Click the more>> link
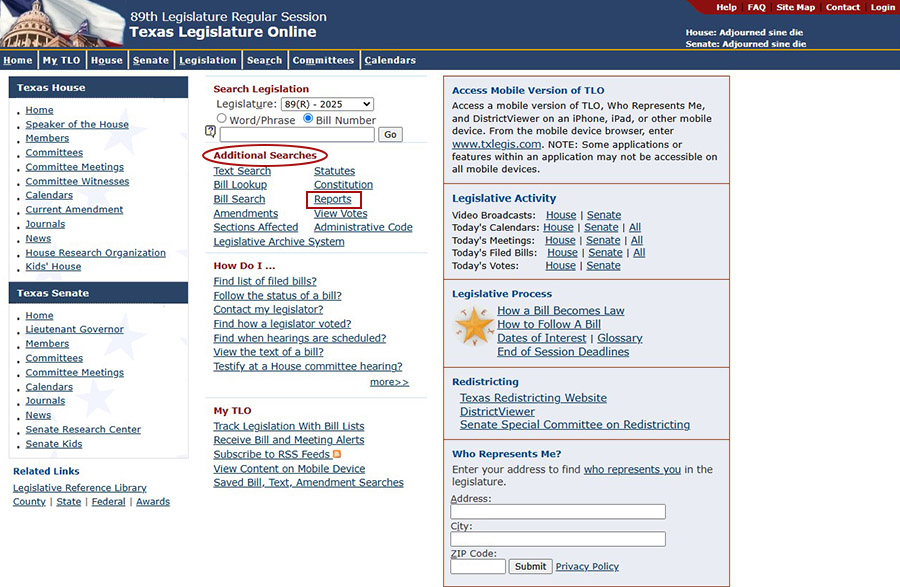This screenshot has height=587, width=900. click(390, 382)
